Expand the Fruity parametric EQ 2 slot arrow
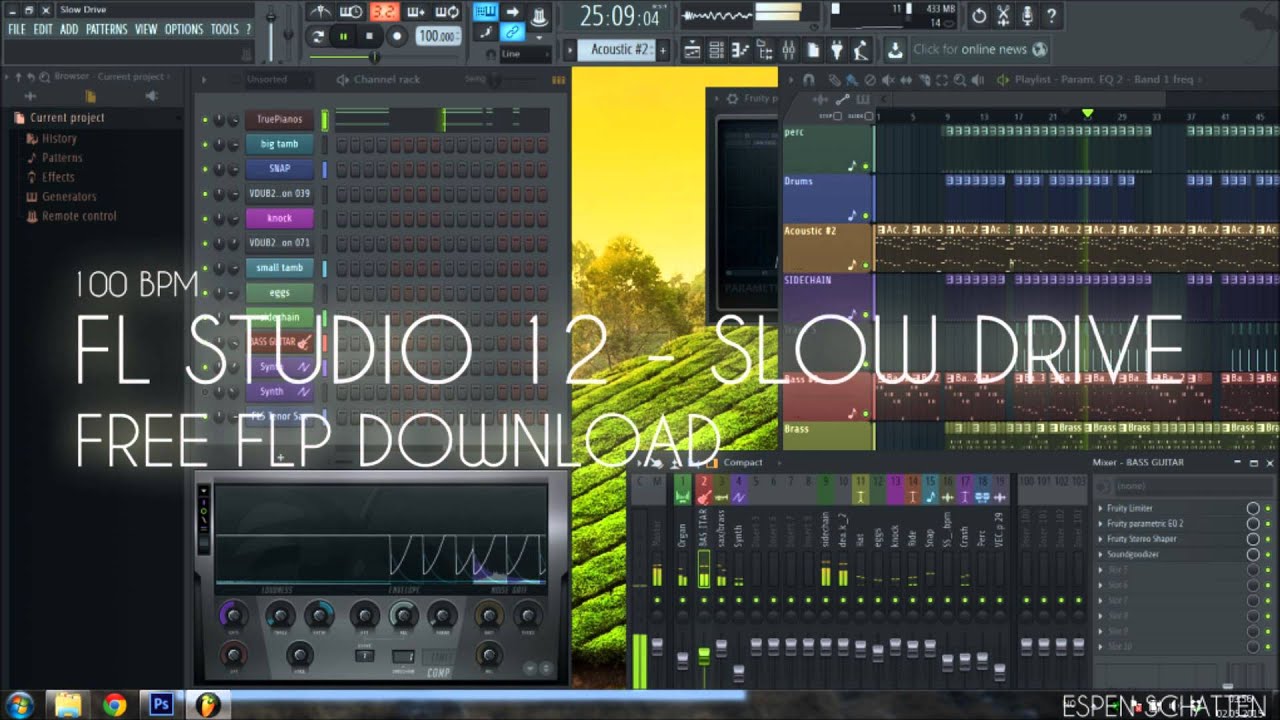 point(1101,524)
